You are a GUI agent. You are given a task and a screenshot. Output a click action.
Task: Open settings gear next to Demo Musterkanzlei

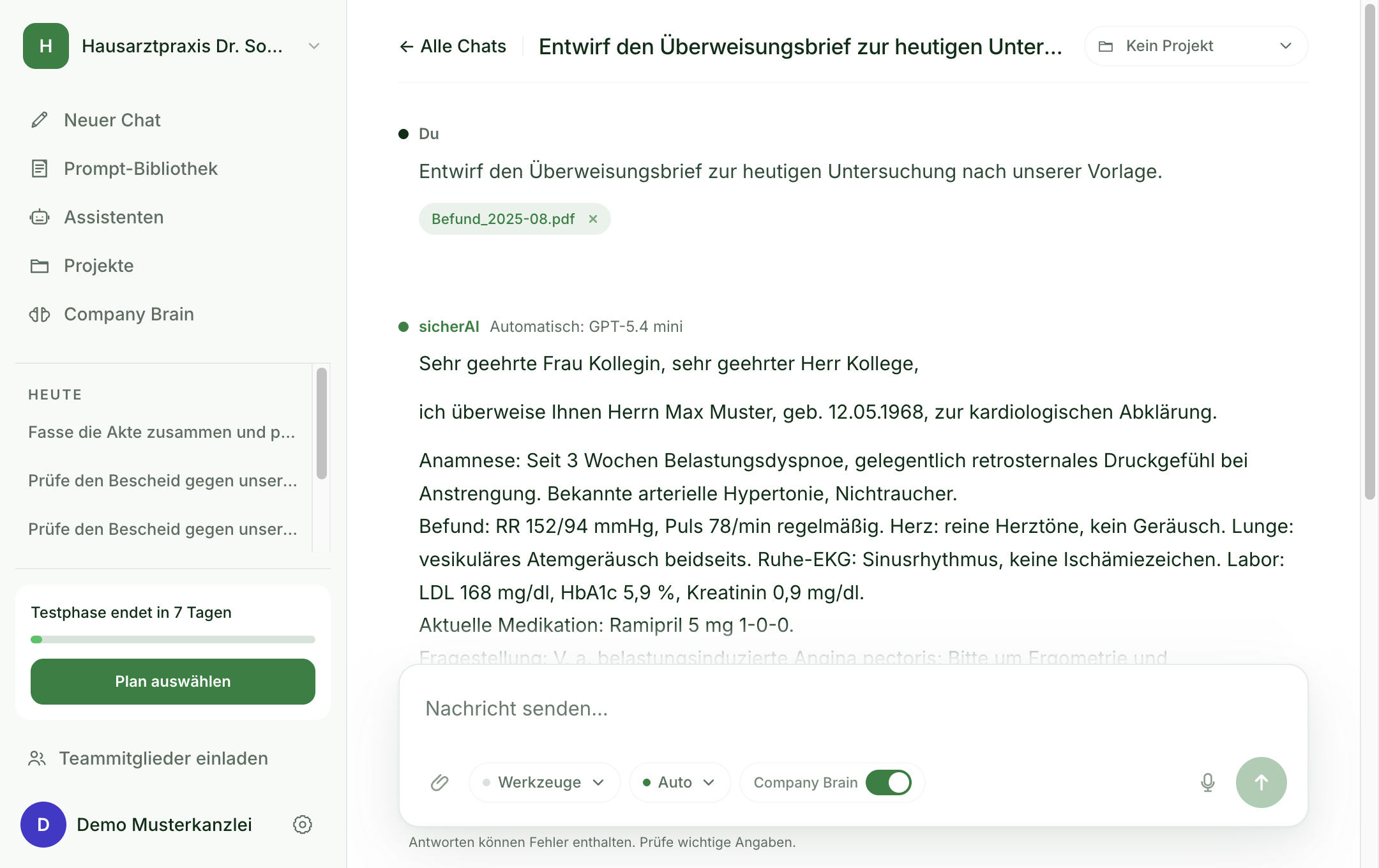(x=303, y=825)
